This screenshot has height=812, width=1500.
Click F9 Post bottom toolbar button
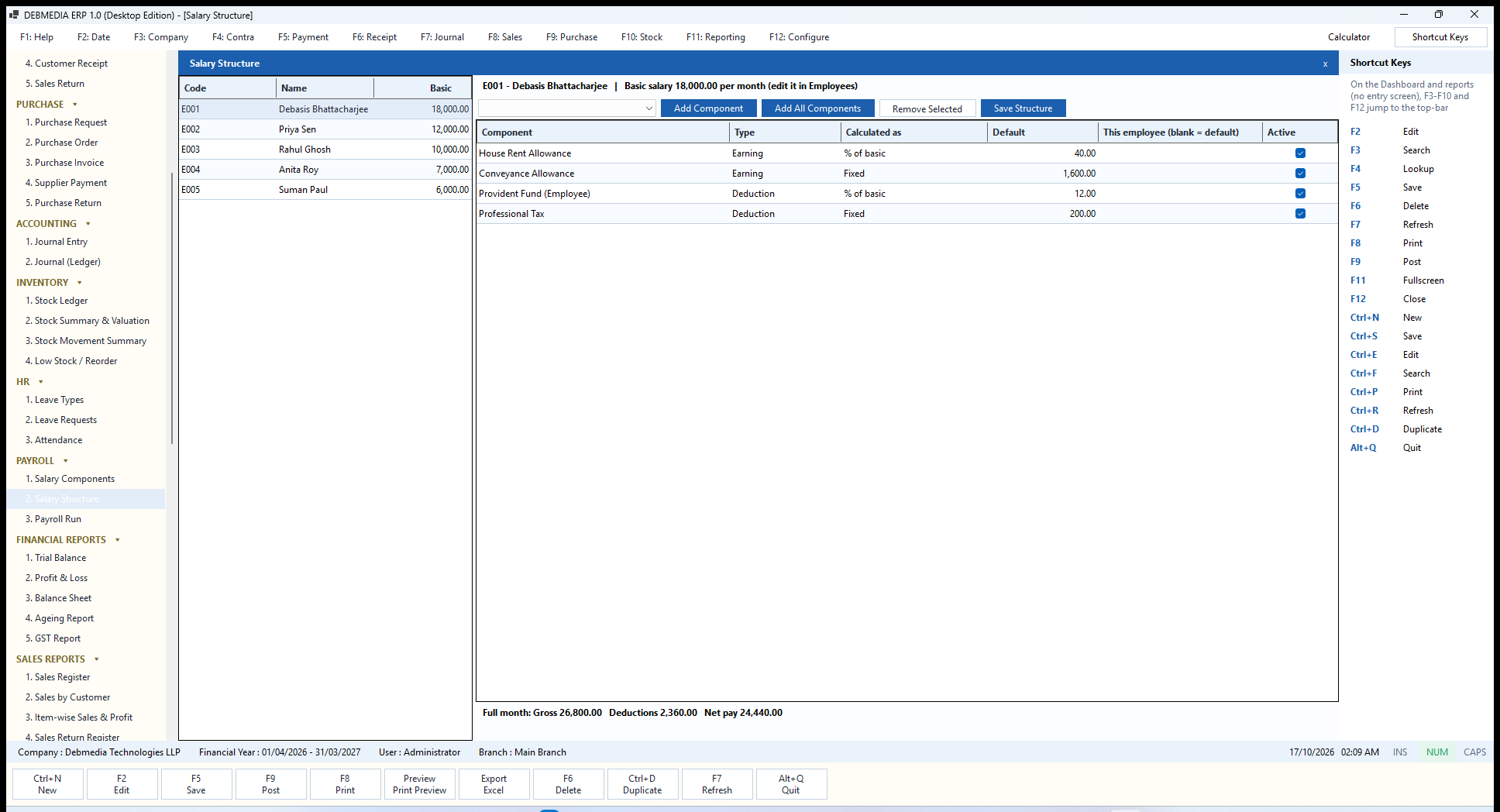270,784
